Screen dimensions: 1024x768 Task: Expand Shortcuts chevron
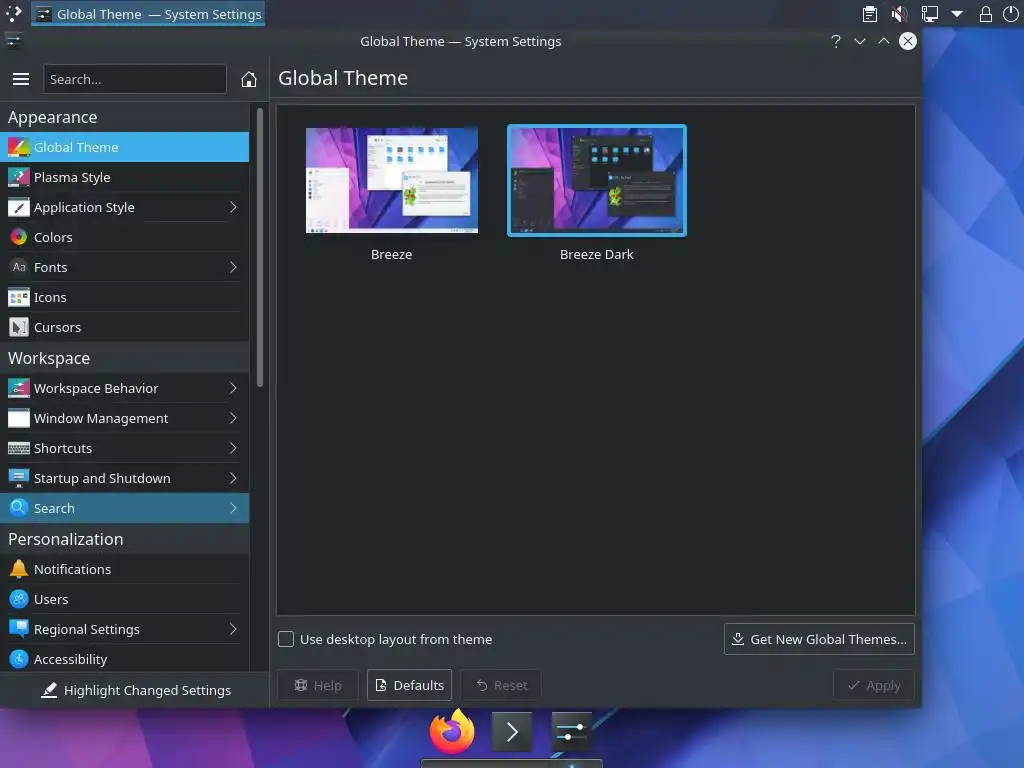click(x=233, y=449)
